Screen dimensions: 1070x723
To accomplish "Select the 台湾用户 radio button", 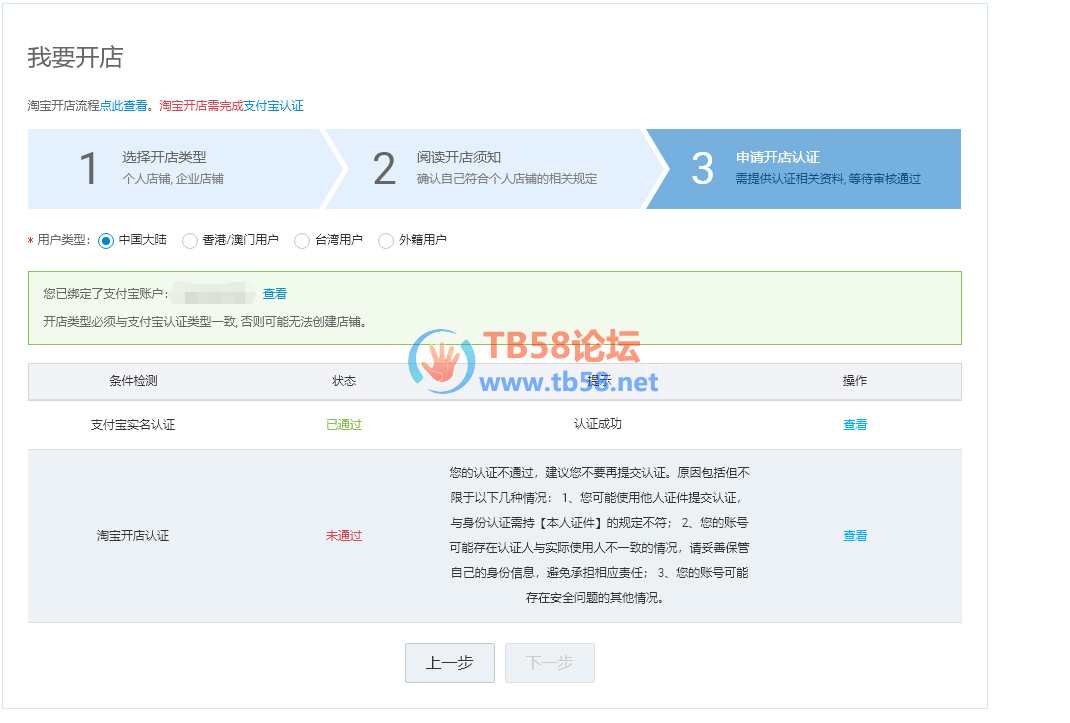I will pyautogui.click(x=302, y=241).
